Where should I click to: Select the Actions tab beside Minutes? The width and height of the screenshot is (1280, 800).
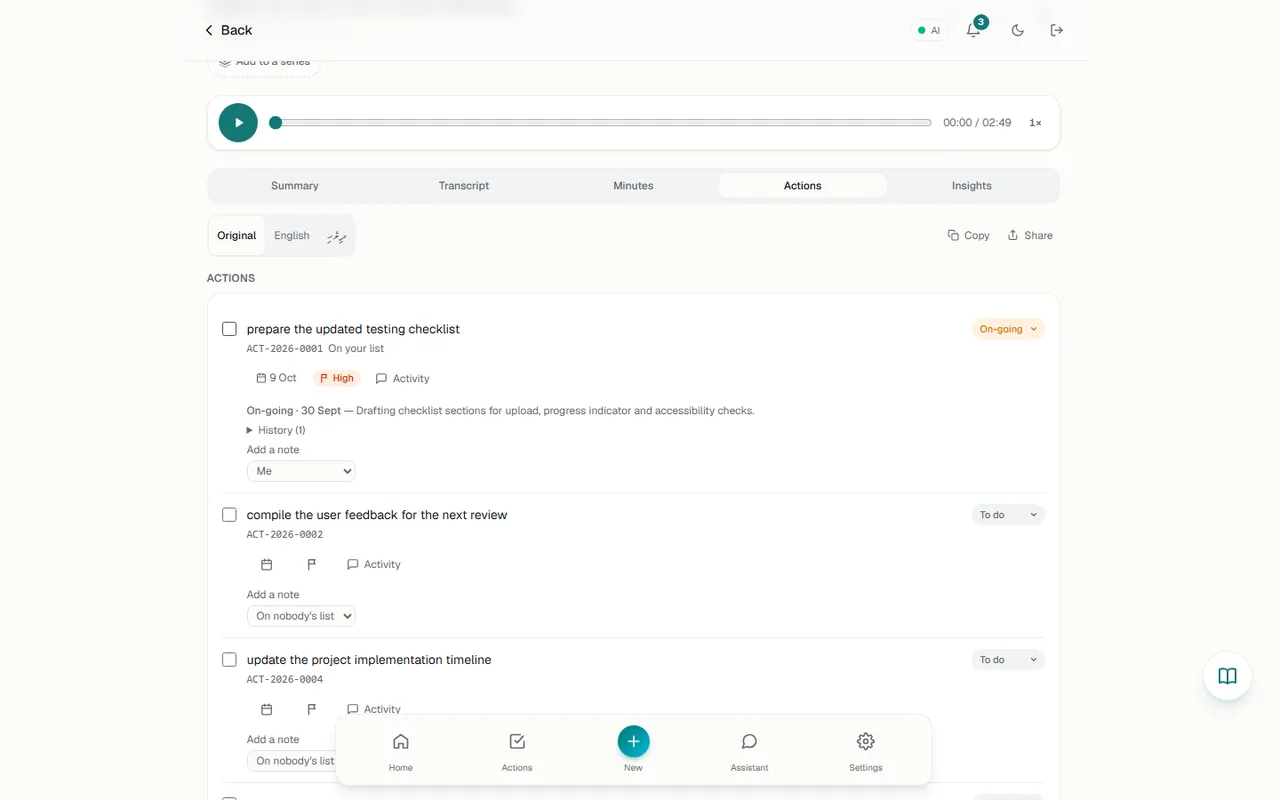click(x=802, y=186)
